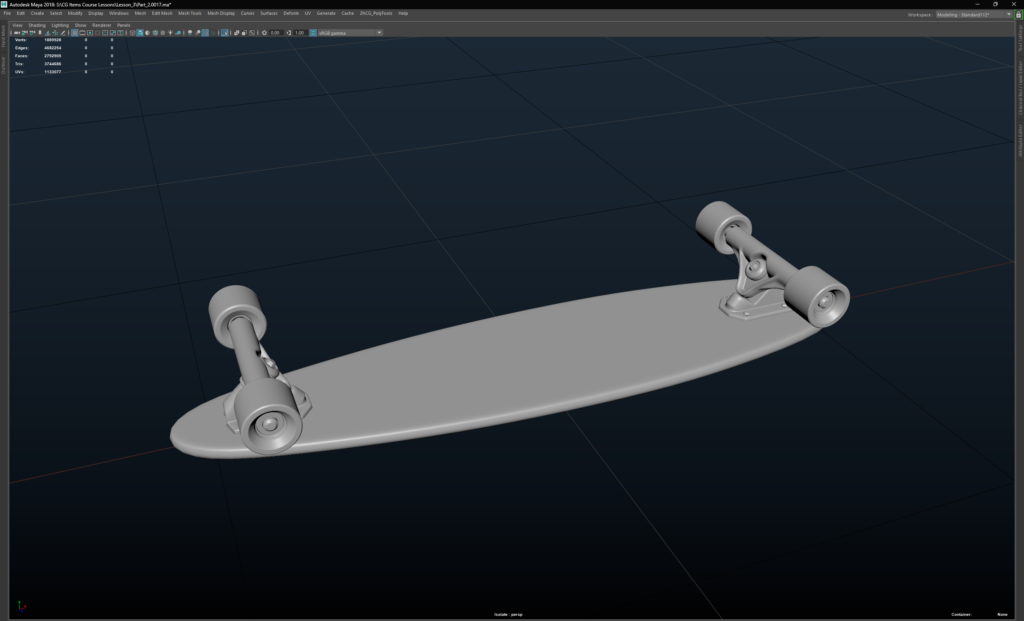Open the panel Shading menu
1024x621 pixels.
tap(37, 25)
